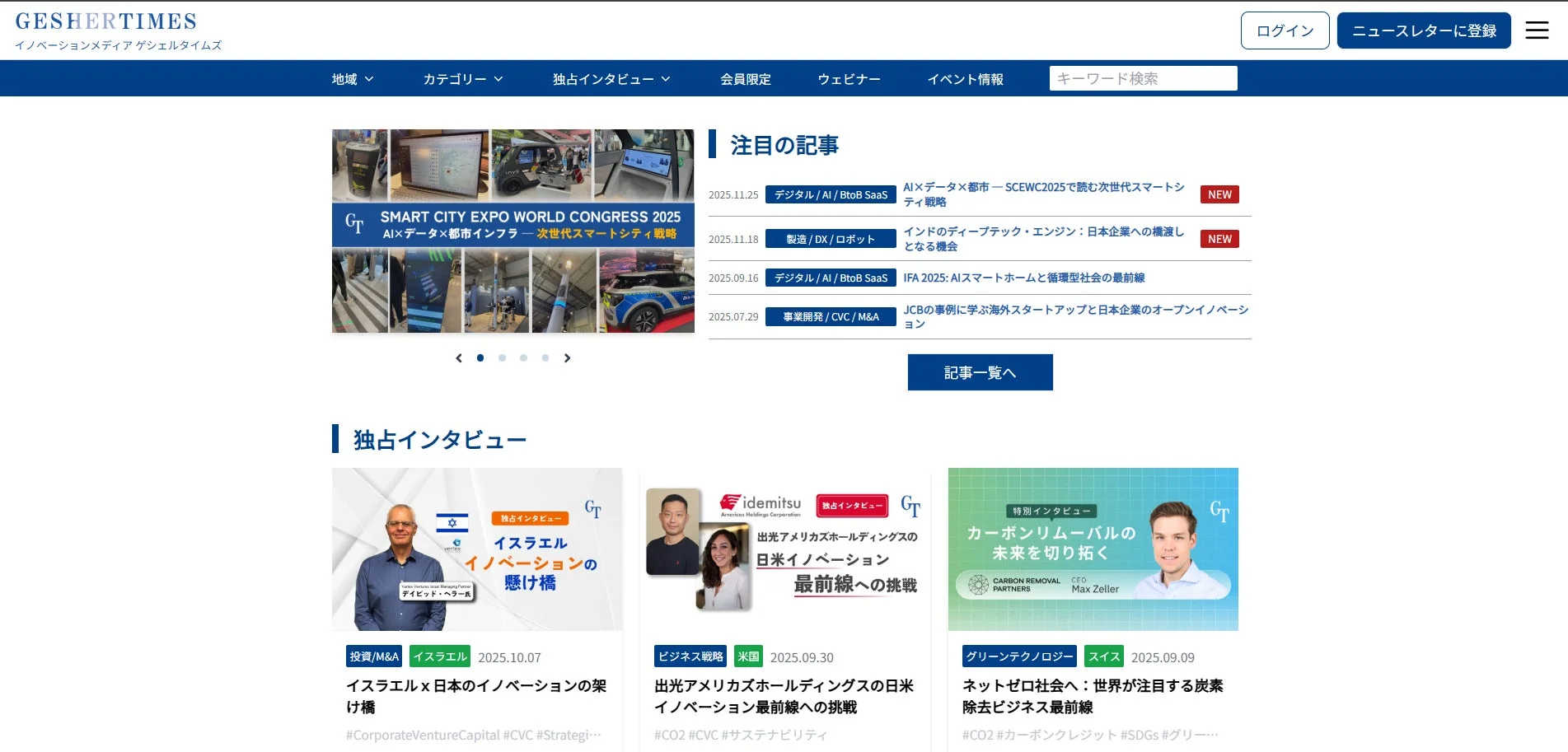Expand the 地域 dropdown menu
The width and height of the screenshot is (1568, 752).
351,78
